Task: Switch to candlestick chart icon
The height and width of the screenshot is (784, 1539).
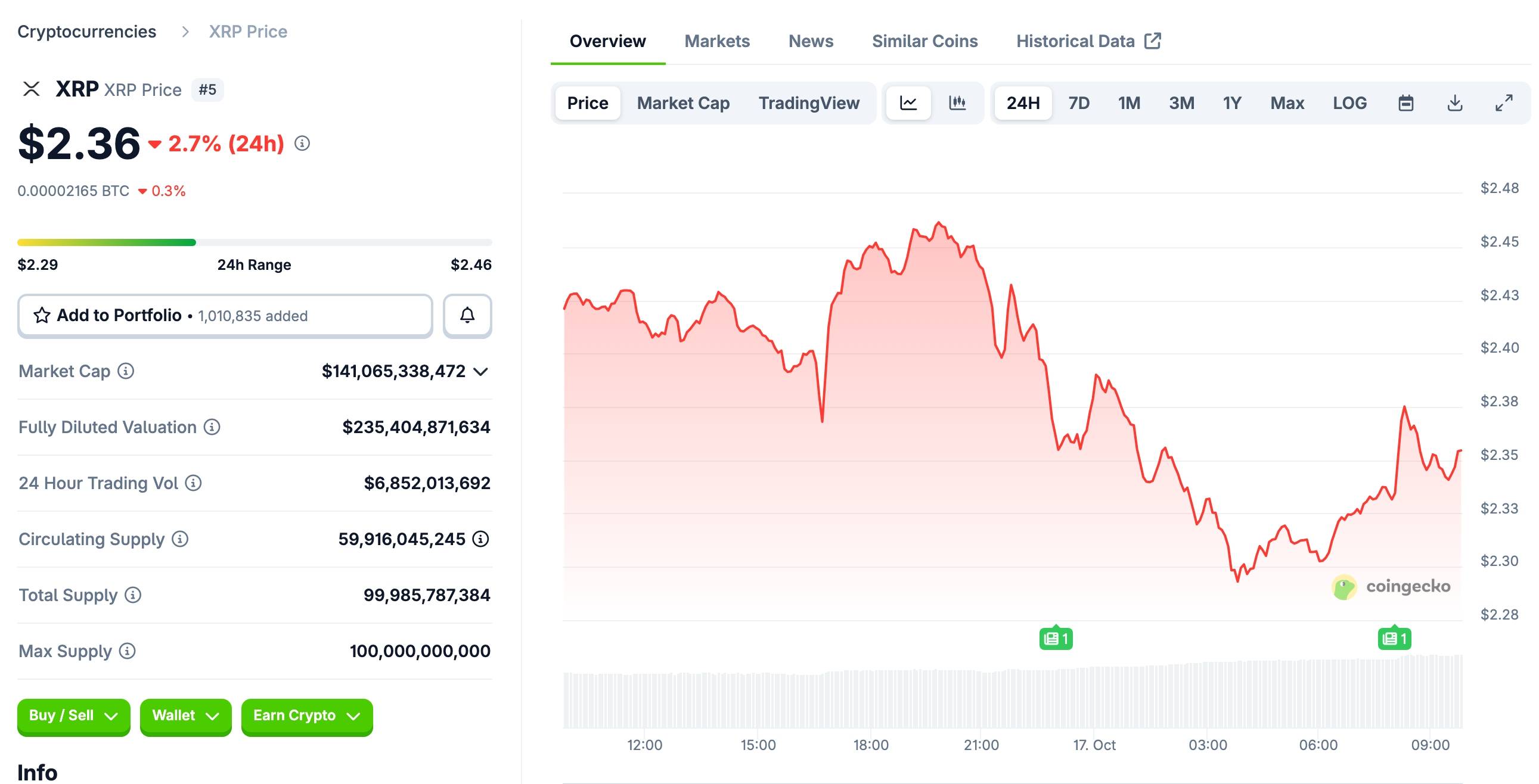Action: point(957,103)
